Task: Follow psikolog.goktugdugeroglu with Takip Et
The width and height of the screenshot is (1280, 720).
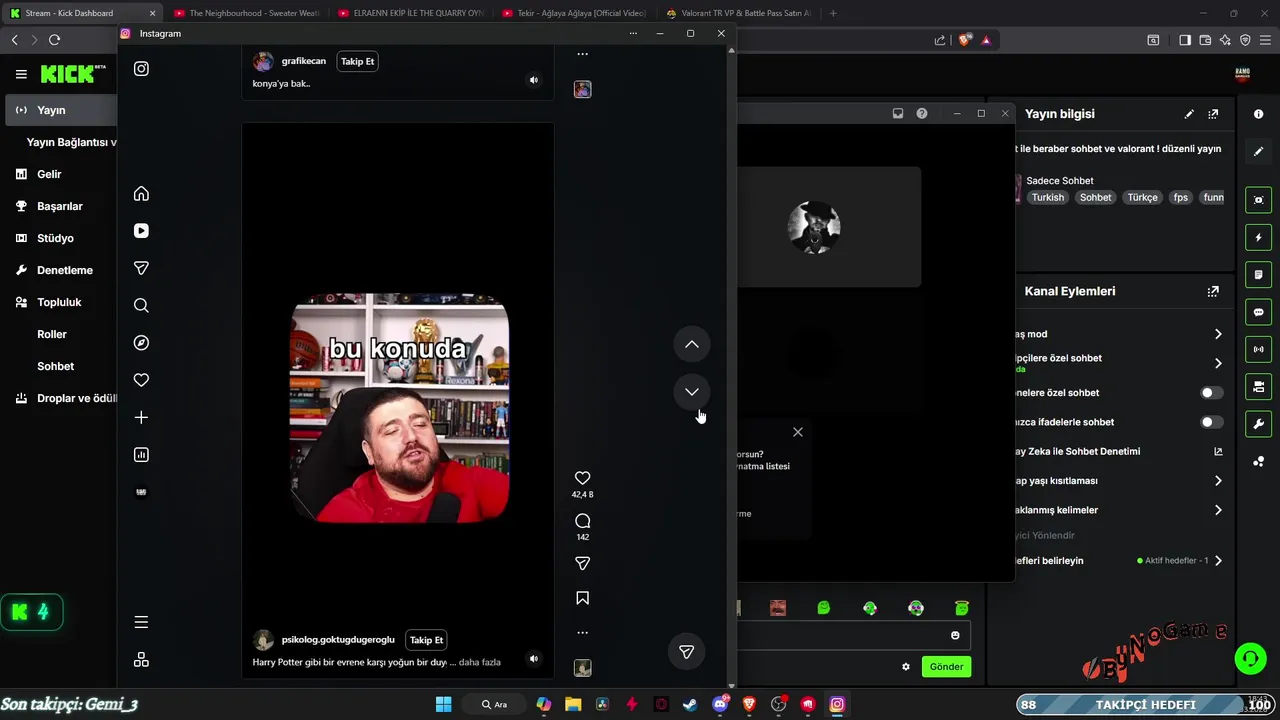Action: tap(426, 640)
